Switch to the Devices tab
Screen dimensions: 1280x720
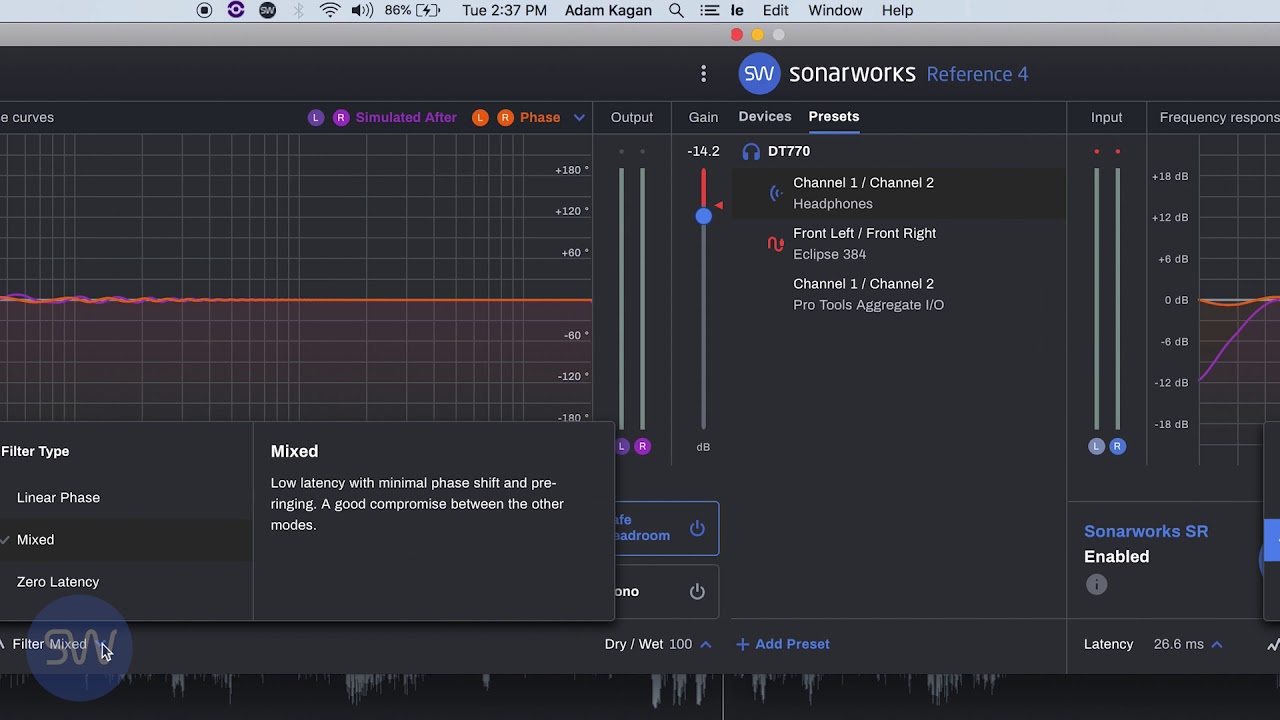(764, 116)
